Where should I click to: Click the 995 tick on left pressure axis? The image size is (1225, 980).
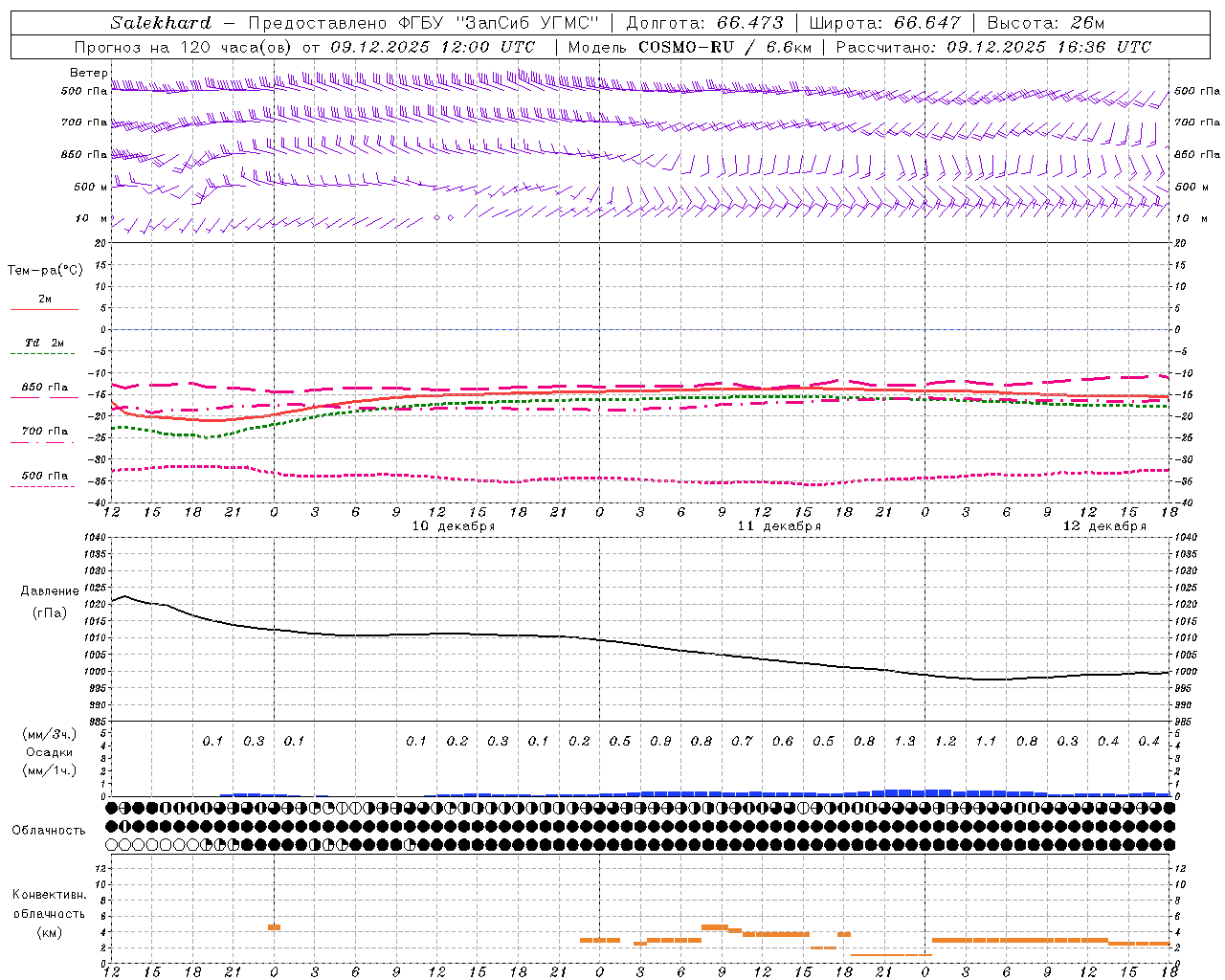[97, 688]
